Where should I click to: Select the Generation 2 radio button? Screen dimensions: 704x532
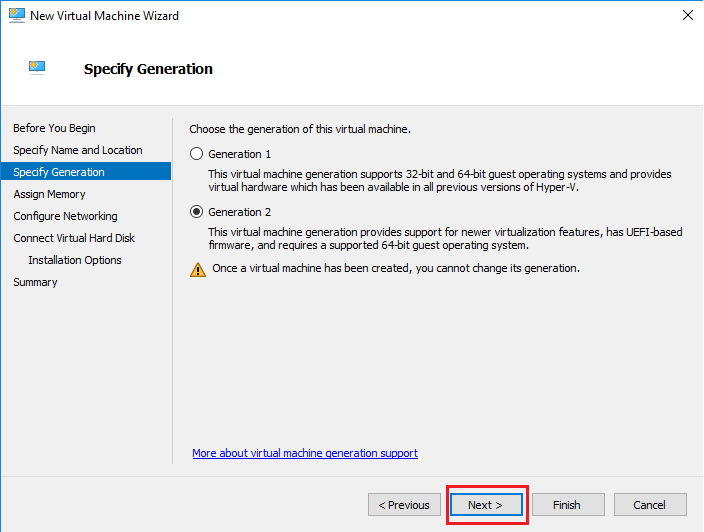pyautogui.click(x=196, y=212)
